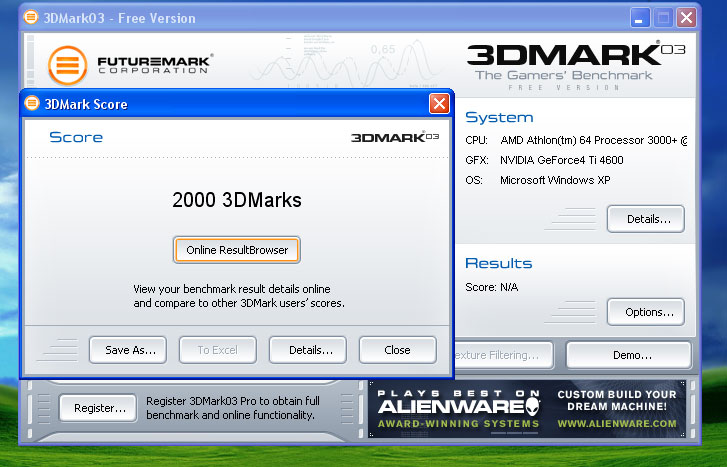Open System Details... in main window

645,218
